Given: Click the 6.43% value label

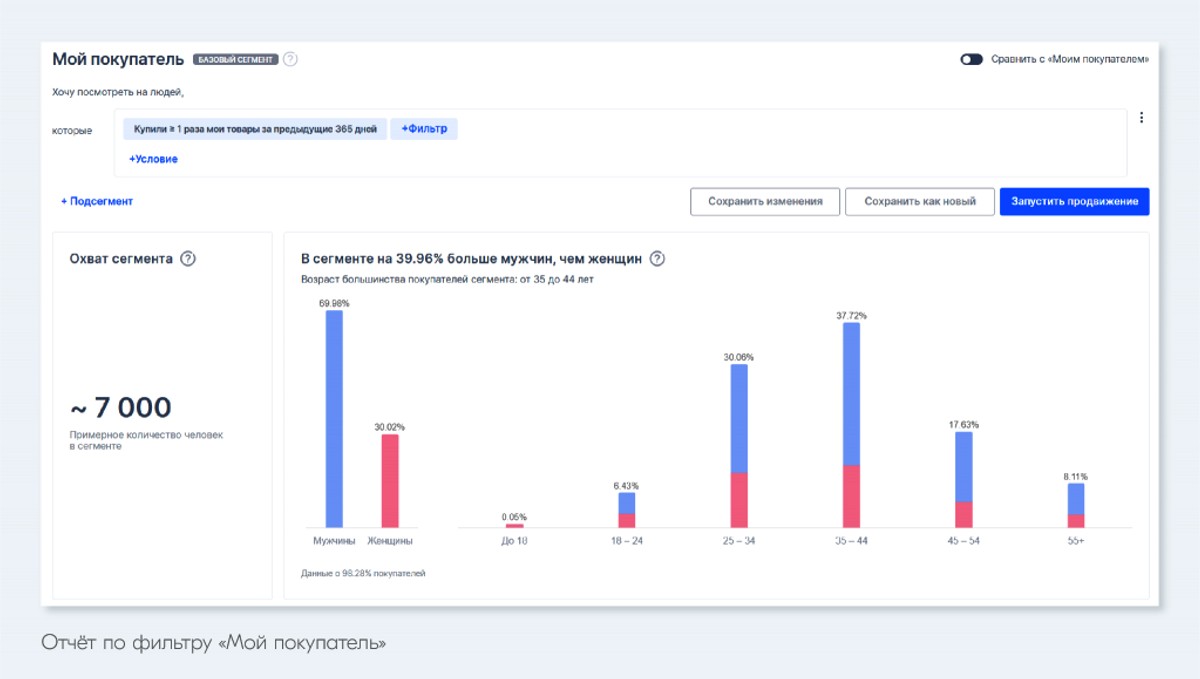Looking at the screenshot, I should [626, 485].
